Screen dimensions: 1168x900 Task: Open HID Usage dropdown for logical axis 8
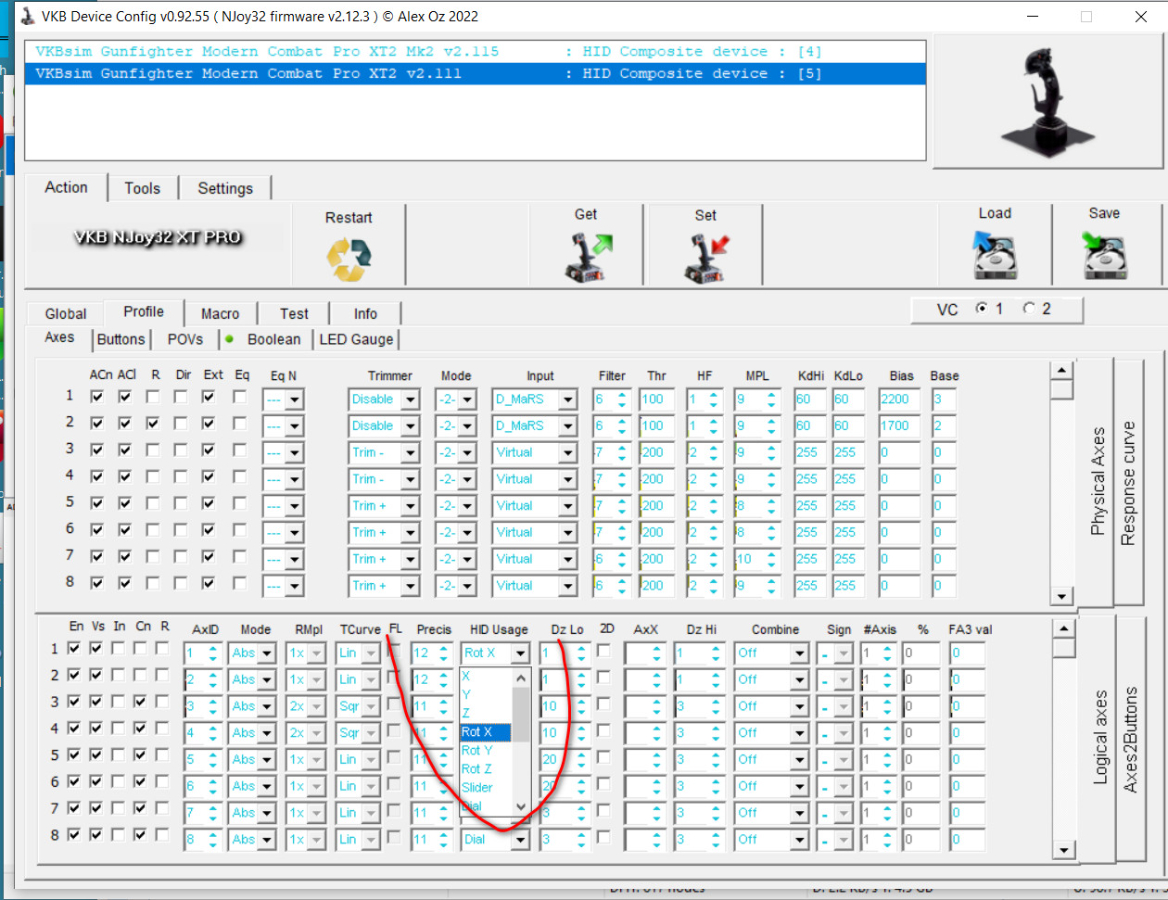(520, 840)
